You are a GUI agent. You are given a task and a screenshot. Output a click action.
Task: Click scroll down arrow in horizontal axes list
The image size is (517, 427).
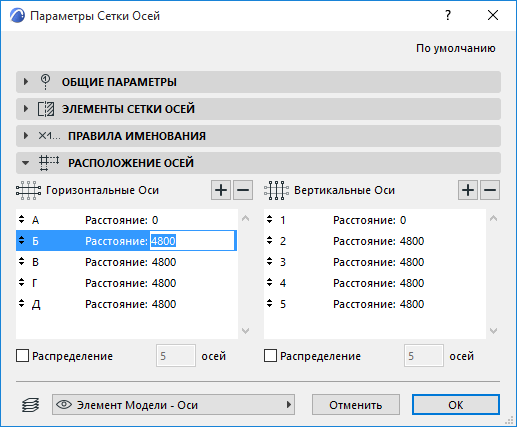click(246, 331)
